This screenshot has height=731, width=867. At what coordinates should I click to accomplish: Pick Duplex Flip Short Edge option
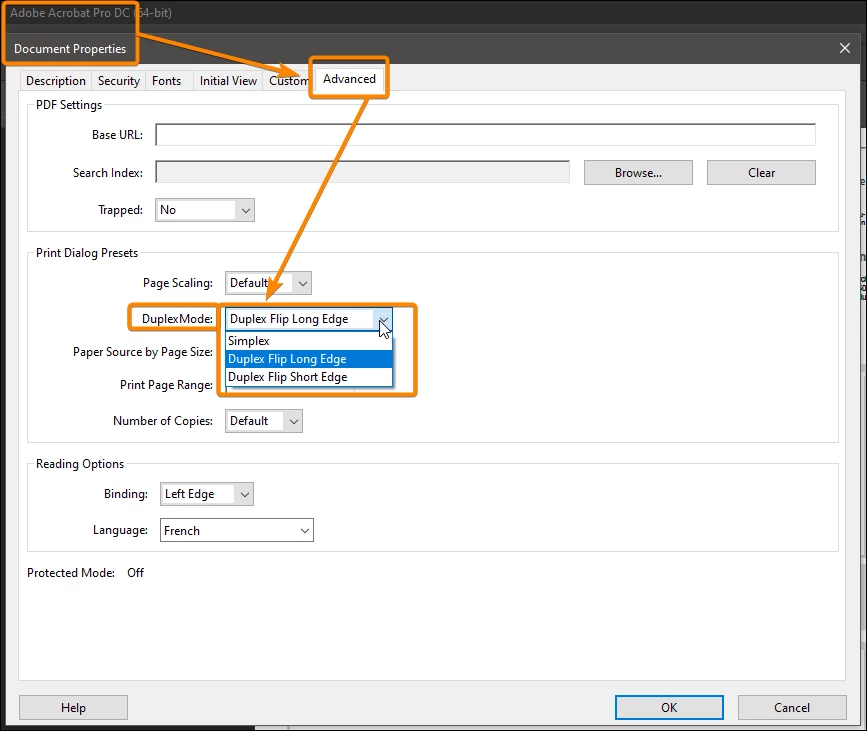[x=309, y=377]
